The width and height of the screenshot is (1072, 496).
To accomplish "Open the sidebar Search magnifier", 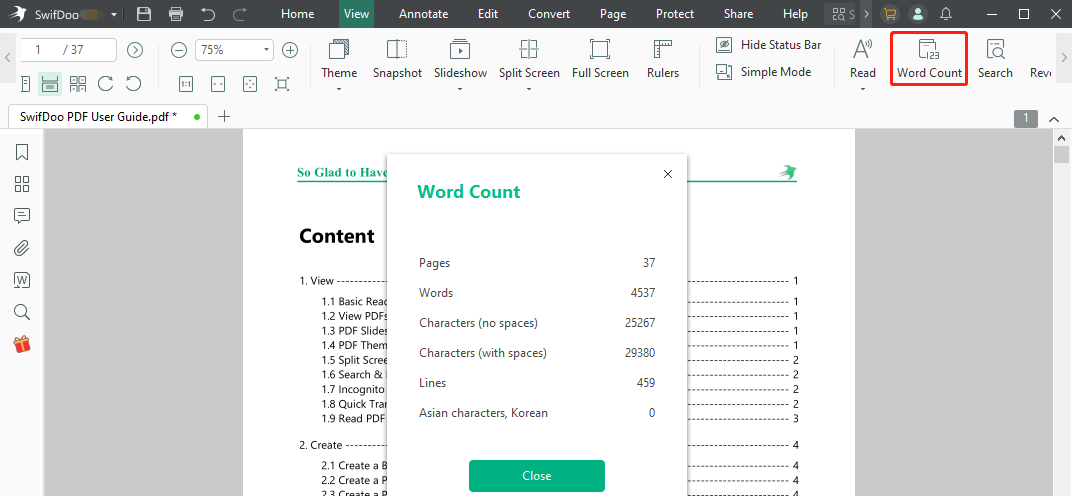I will (22, 312).
